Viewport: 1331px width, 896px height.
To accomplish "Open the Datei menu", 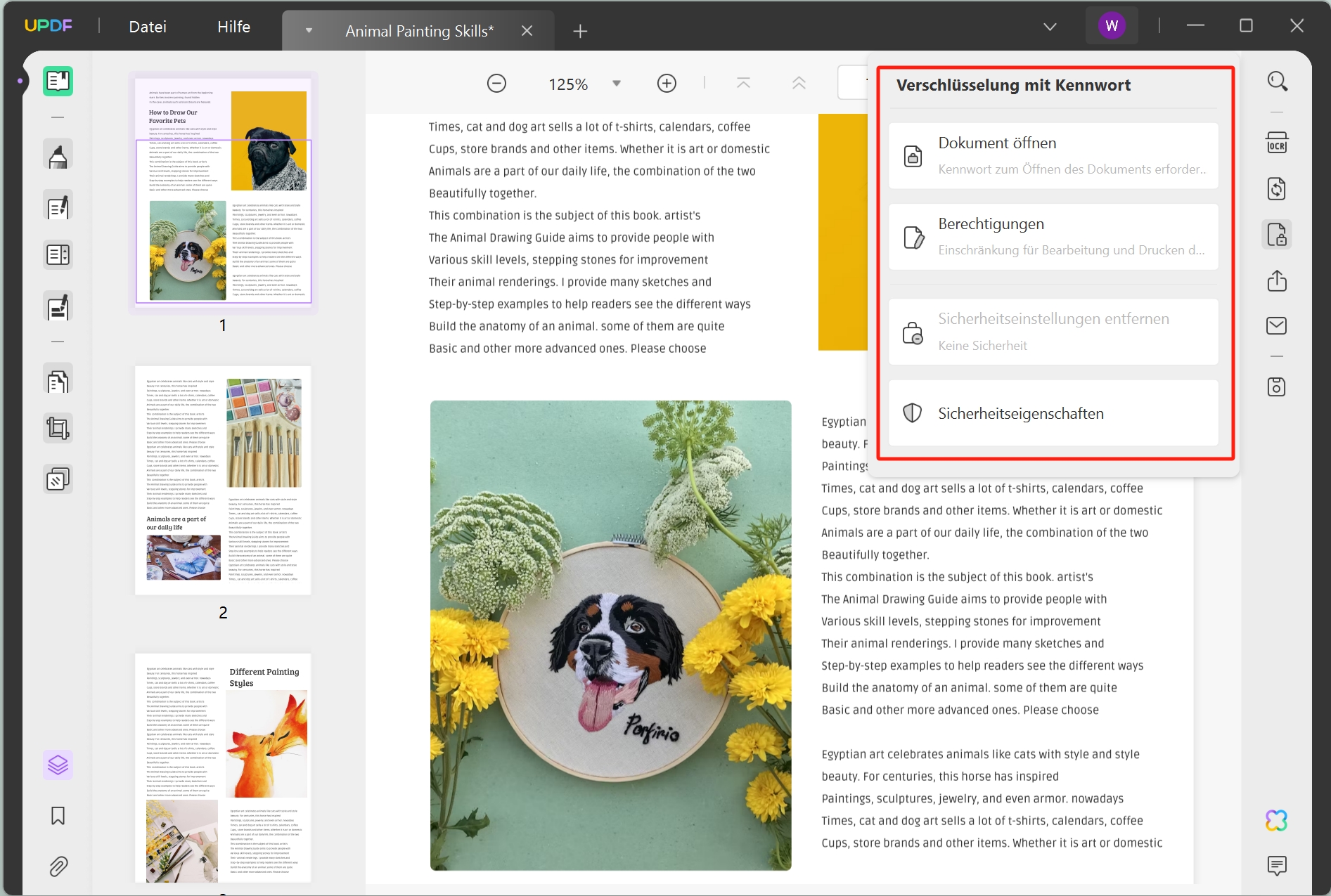I will pos(148,27).
